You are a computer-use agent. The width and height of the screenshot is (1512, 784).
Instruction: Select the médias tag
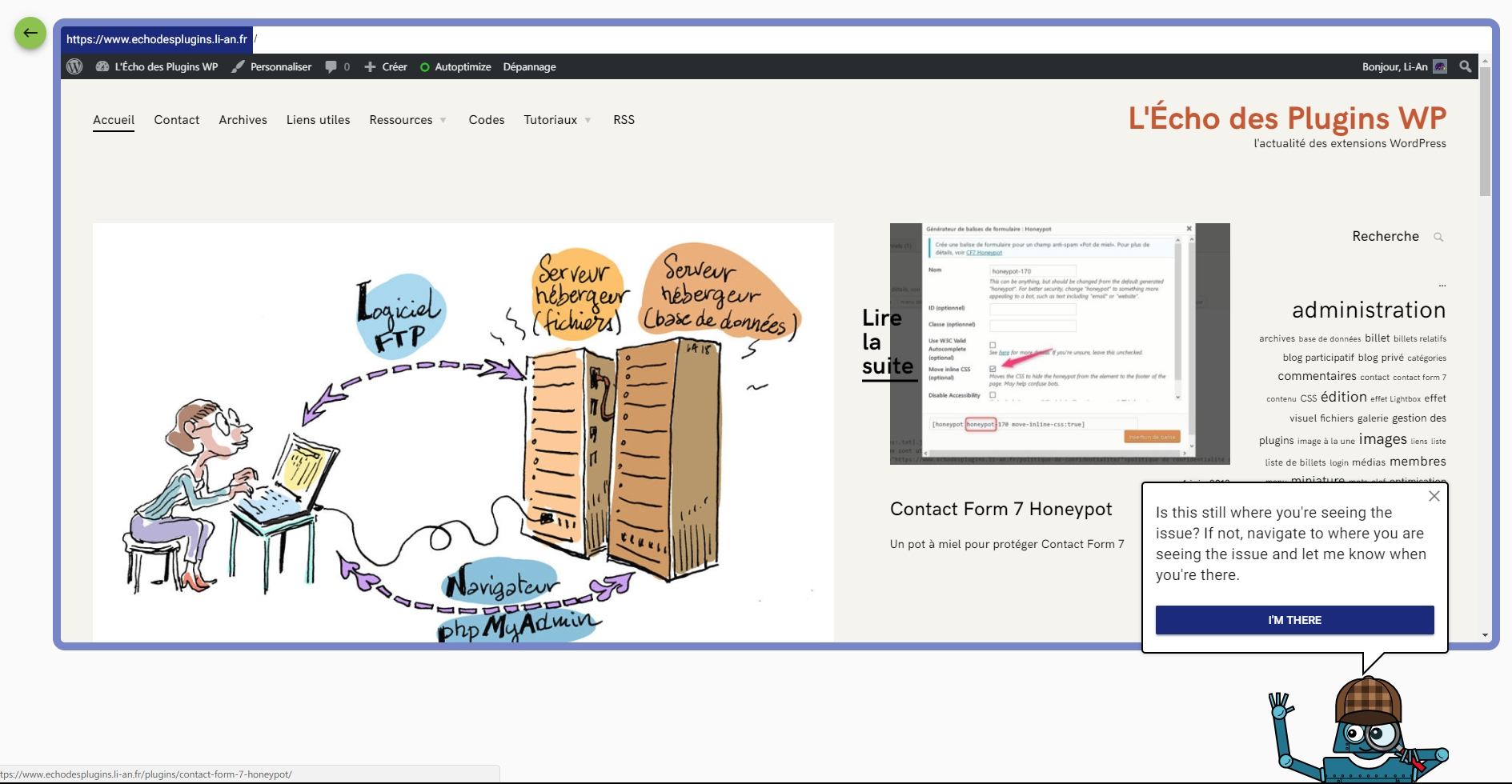pos(1369,462)
